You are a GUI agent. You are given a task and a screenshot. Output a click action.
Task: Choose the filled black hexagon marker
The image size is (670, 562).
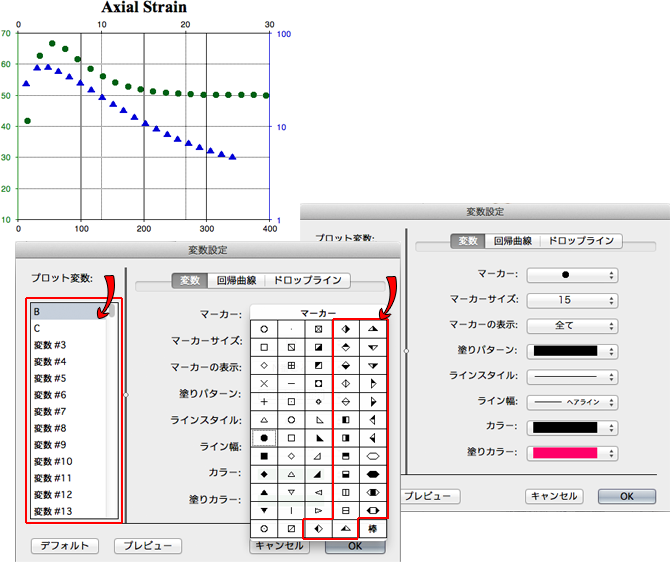373,474
